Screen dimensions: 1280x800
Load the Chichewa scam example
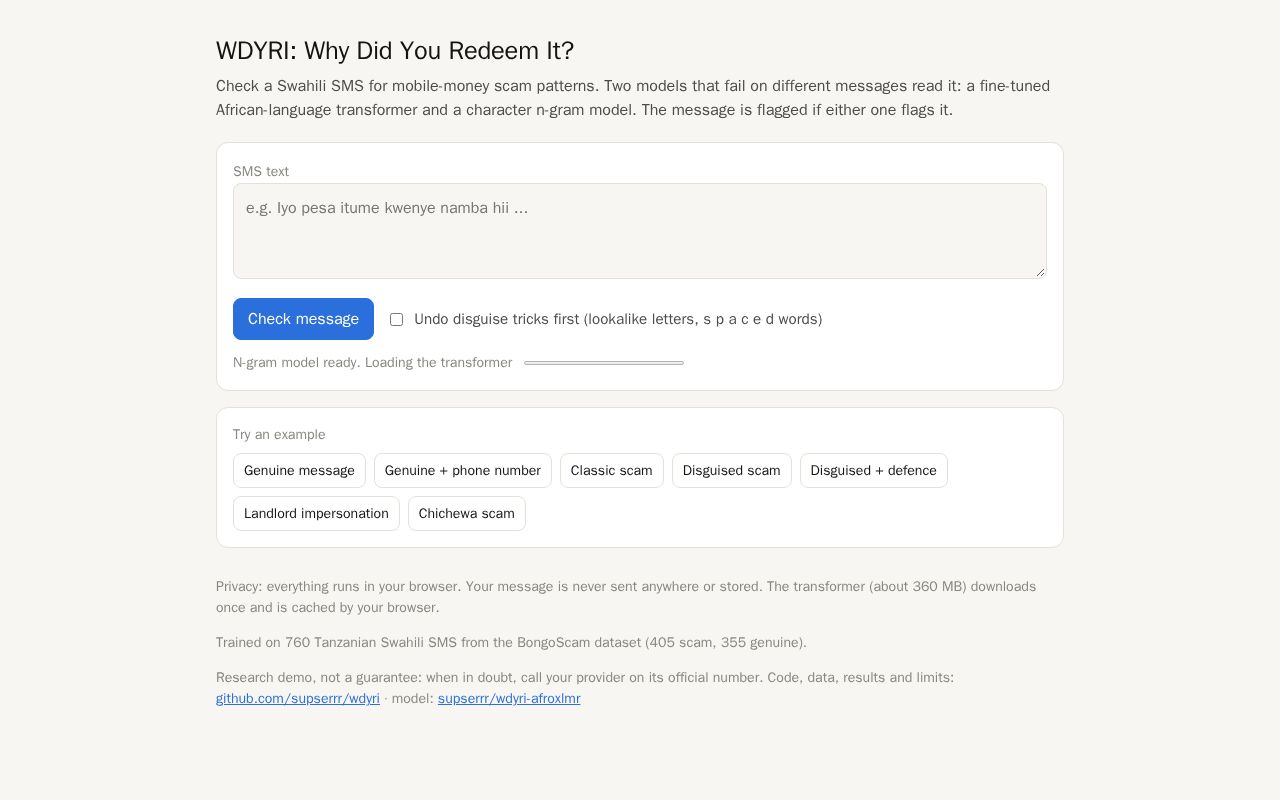(467, 514)
